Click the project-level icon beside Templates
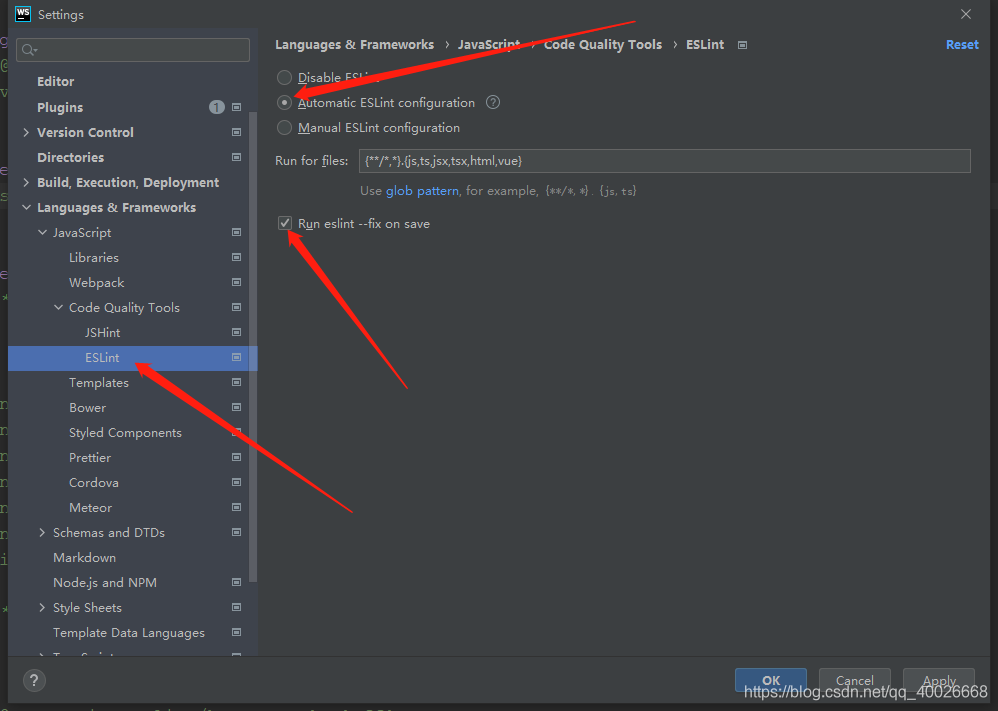The width and height of the screenshot is (998, 711). point(236,383)
